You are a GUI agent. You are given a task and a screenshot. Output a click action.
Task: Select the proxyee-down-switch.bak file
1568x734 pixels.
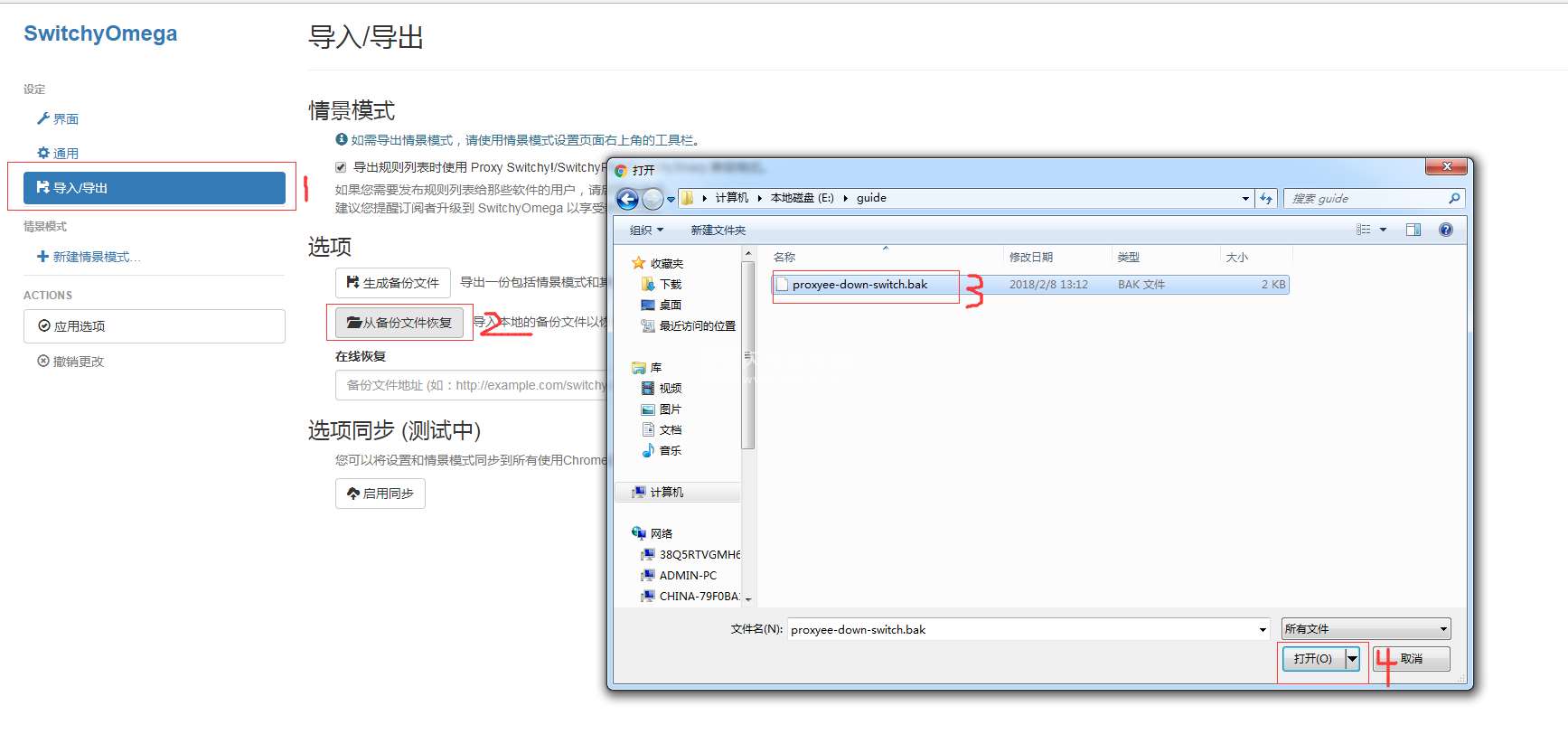(1030, 285)
